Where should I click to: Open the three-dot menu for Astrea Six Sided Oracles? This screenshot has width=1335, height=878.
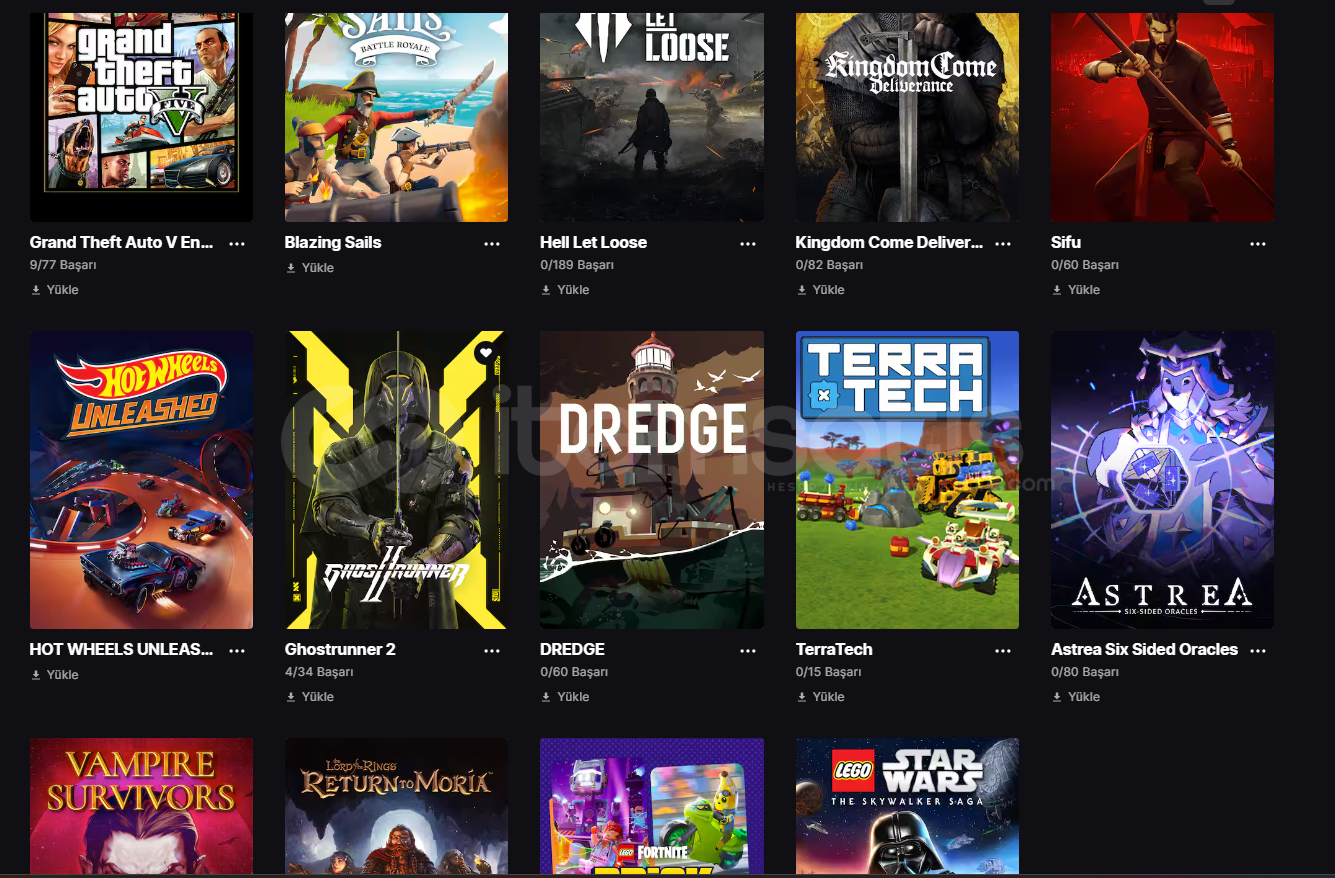pyautogui.click(x=1258, y=650)
